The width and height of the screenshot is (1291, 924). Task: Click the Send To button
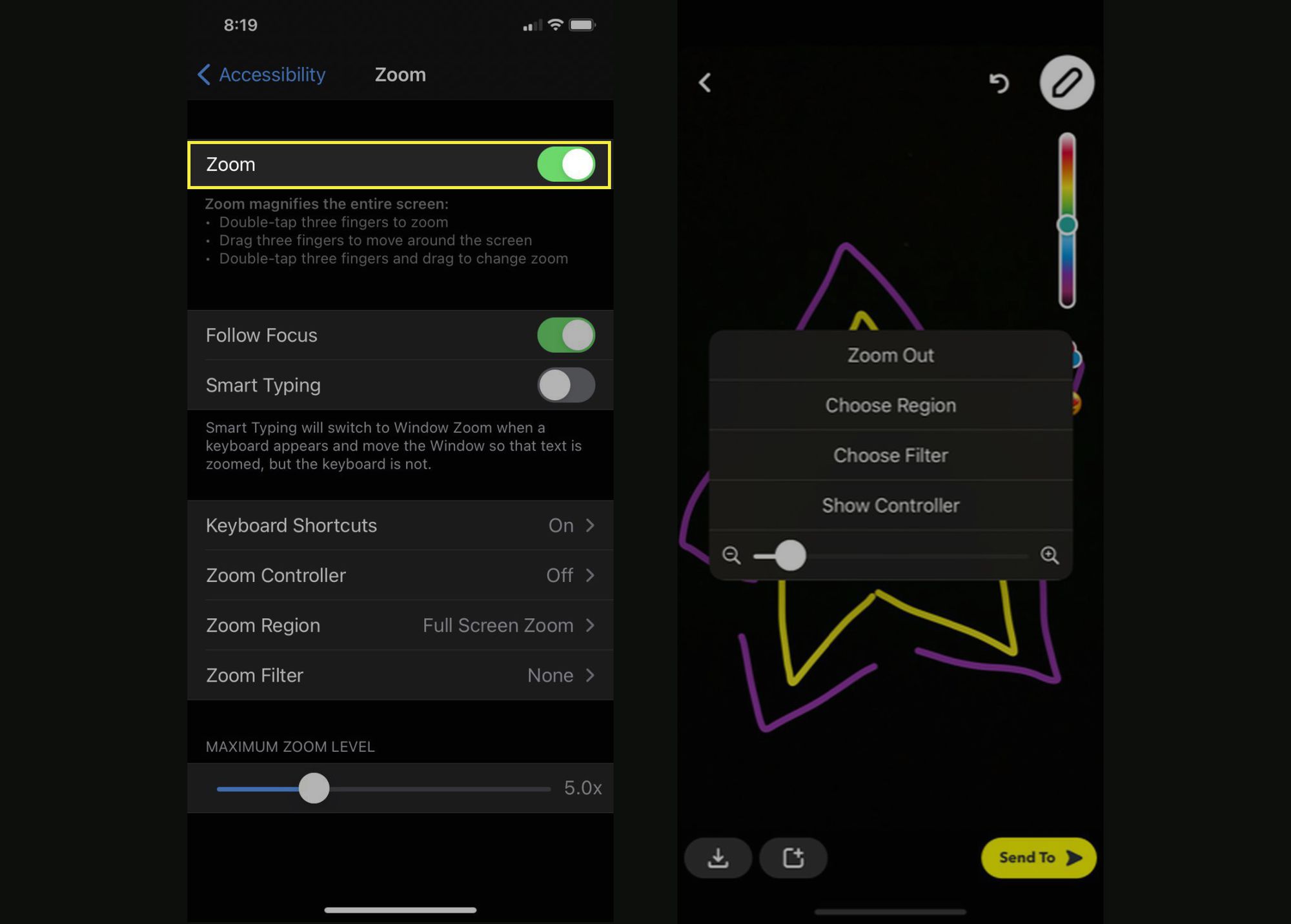tap(1039, 857)
